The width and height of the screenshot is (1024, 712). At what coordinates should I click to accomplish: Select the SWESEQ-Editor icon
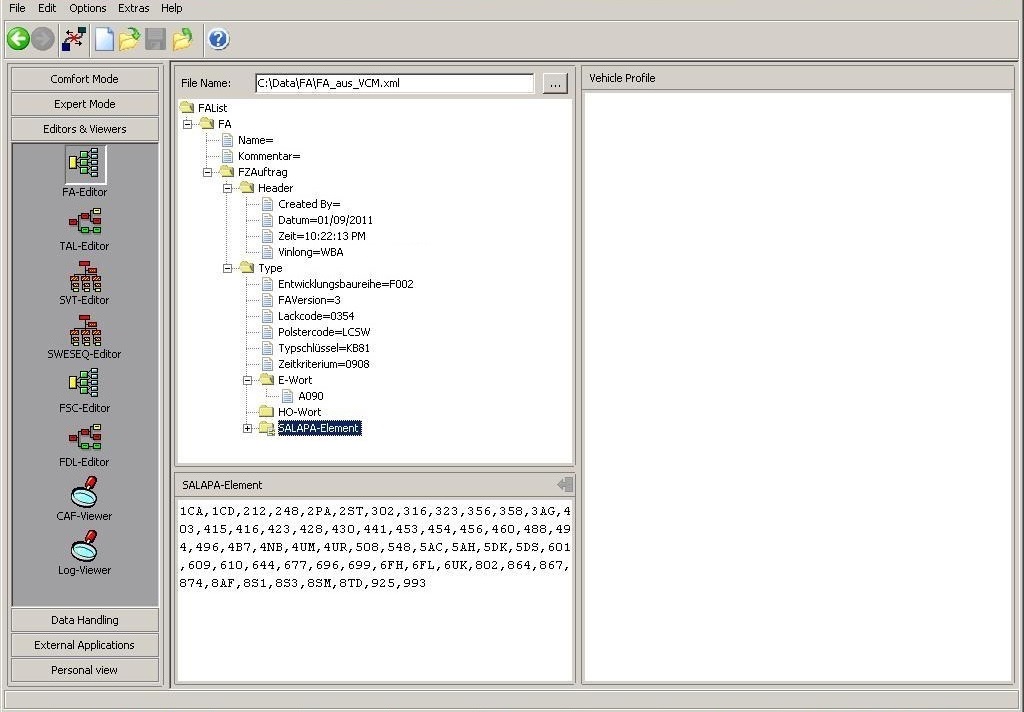85,331
